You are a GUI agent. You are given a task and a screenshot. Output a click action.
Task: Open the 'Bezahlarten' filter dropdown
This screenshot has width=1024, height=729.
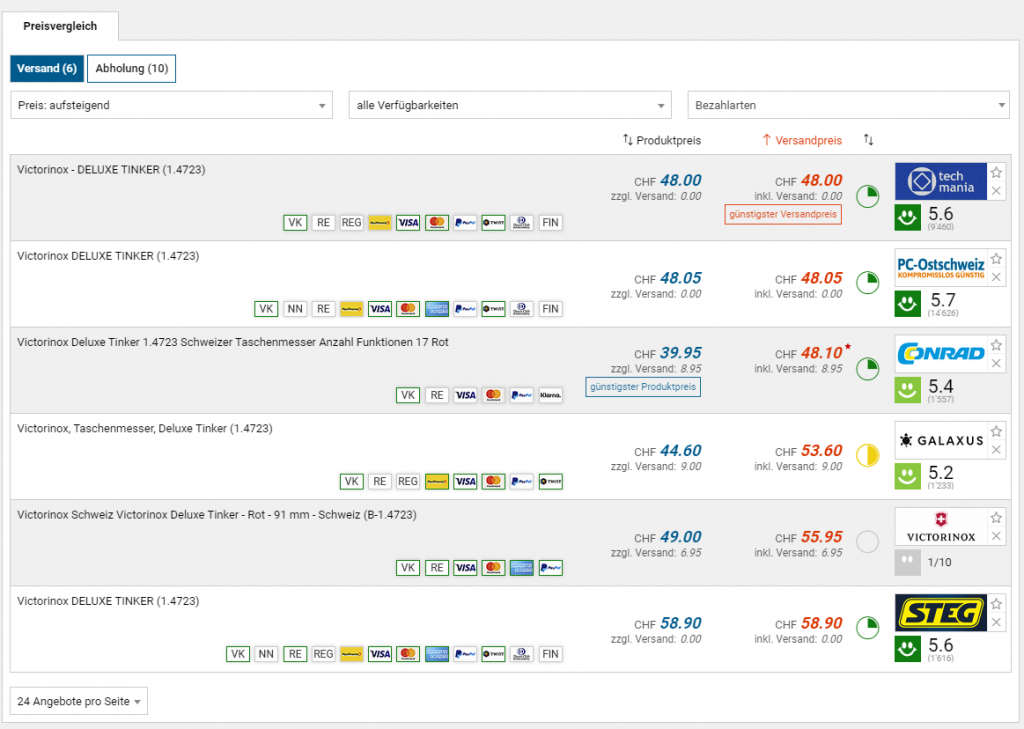[848, 105]
